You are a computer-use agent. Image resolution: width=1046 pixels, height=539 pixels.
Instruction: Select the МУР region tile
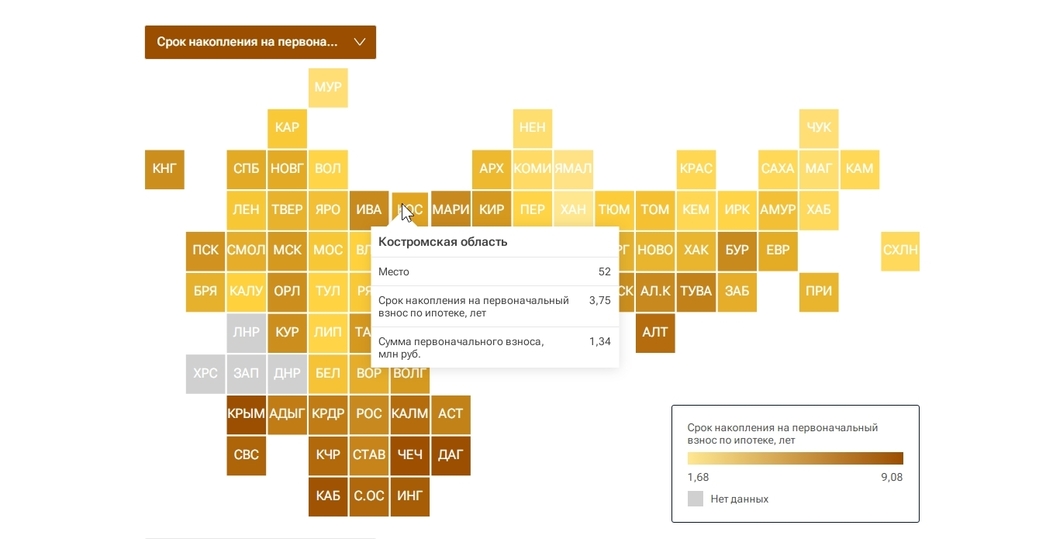click(327, 87)
